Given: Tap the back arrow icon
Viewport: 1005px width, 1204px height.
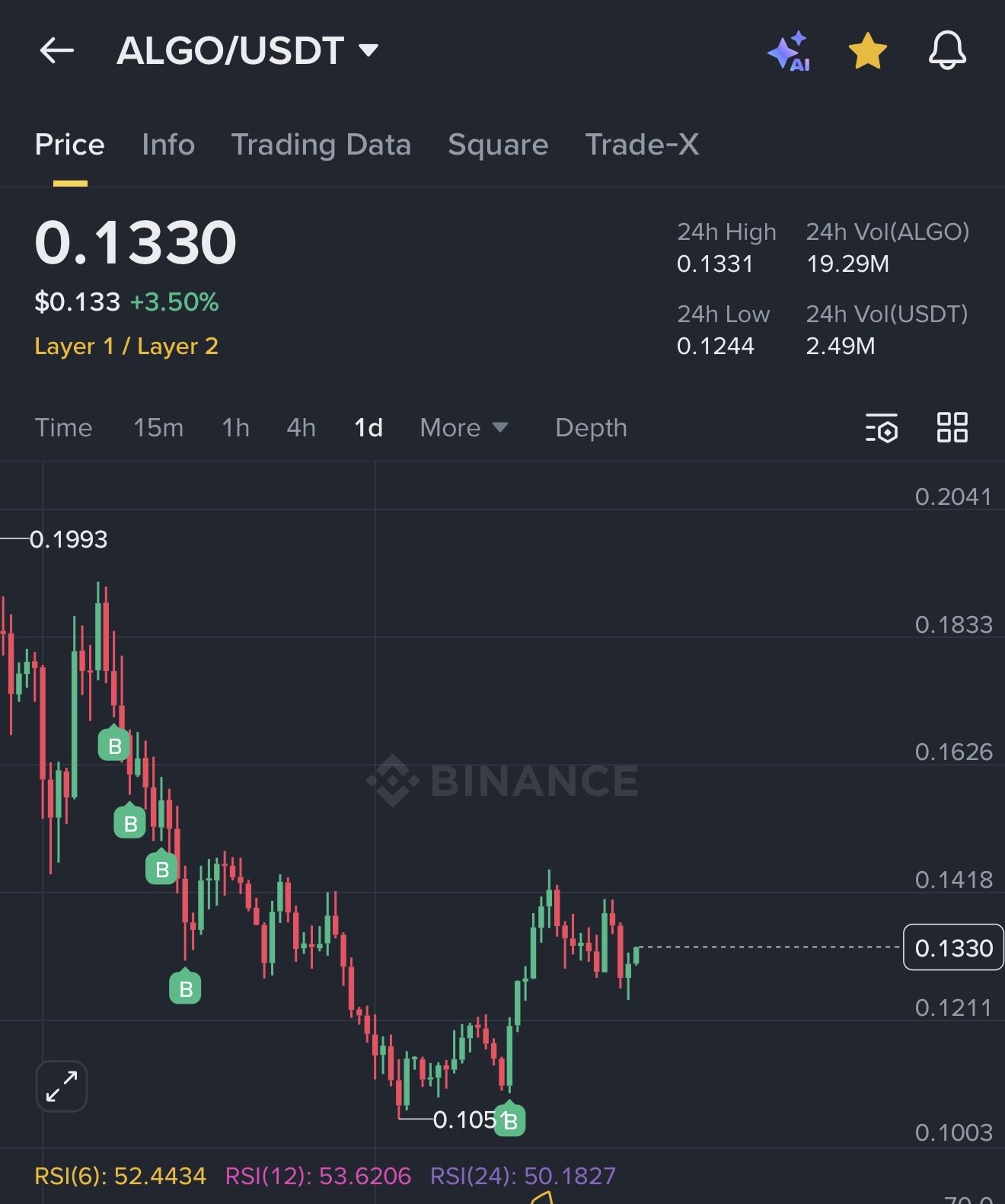Looking at the screenshot, I should point(57,51).
